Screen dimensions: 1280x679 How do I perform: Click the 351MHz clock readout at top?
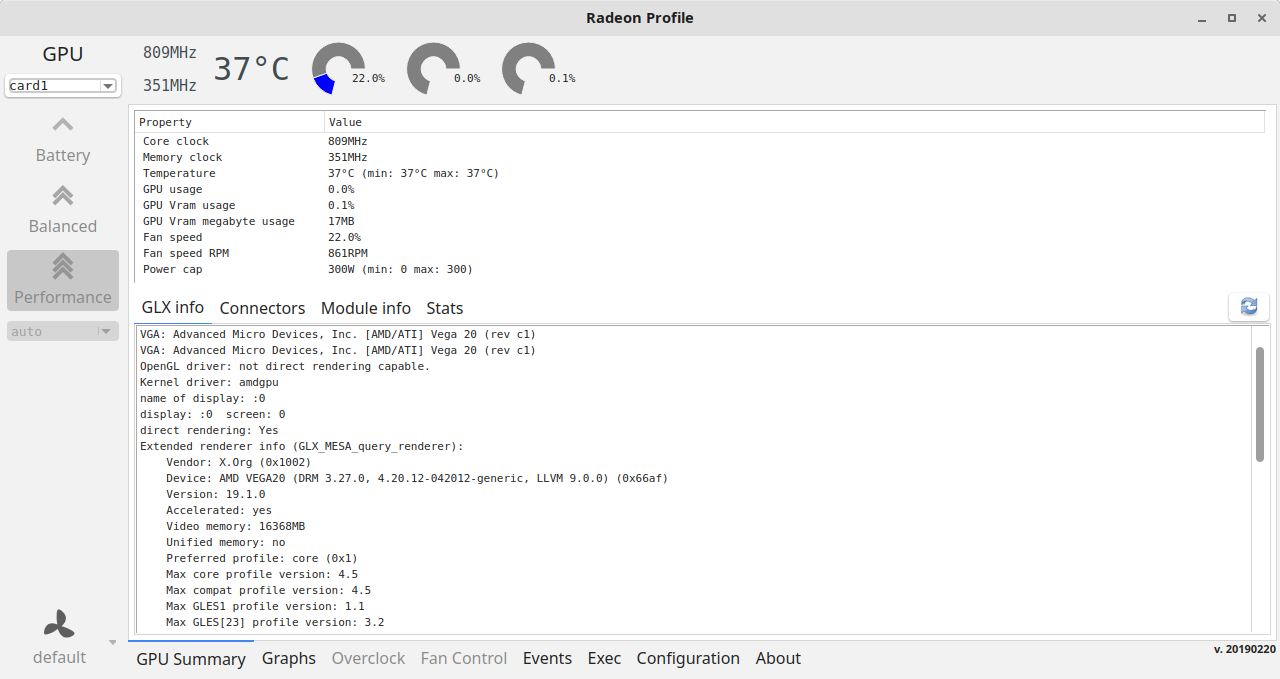point(170,85)
